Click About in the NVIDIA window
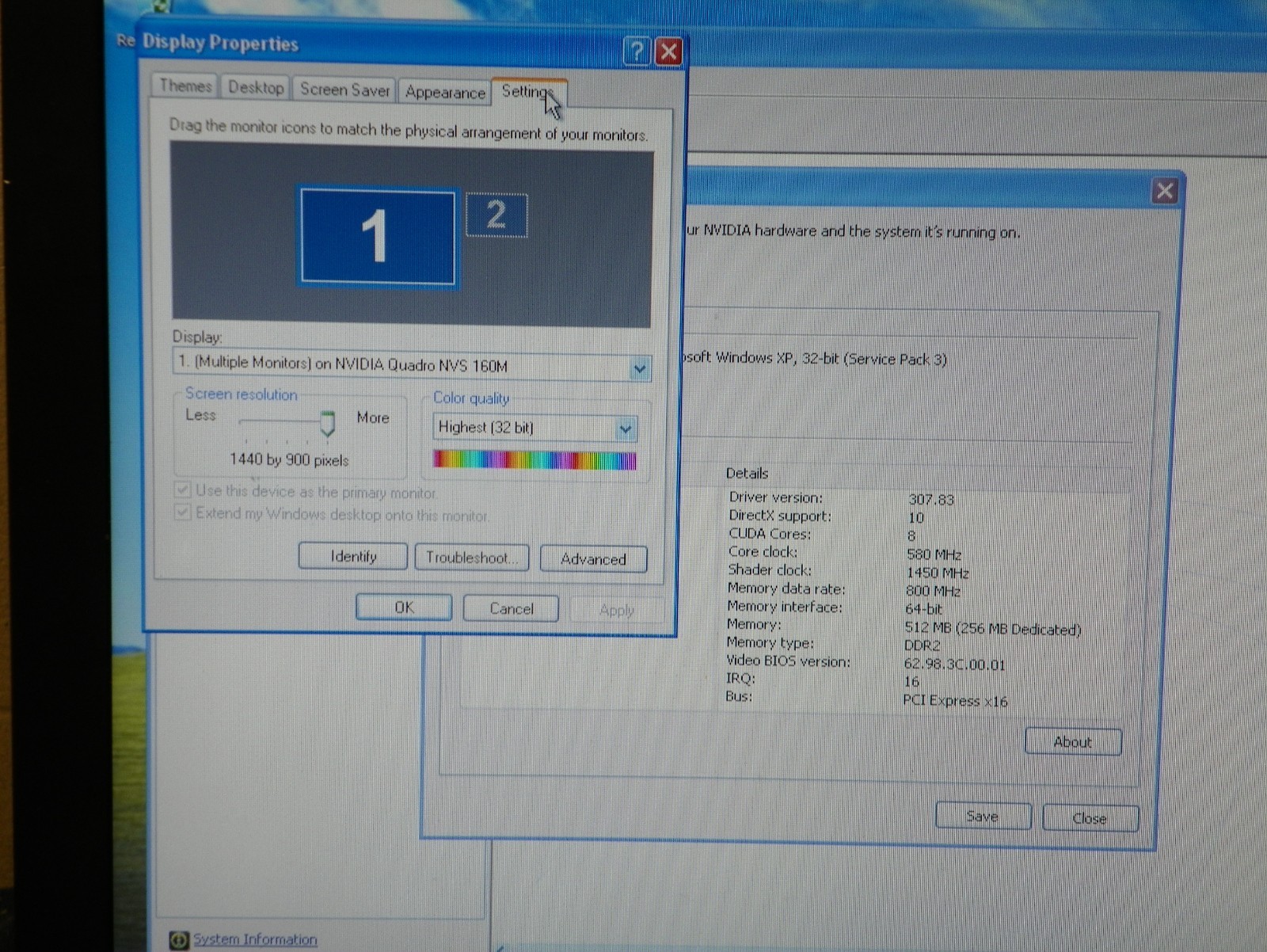Viewport: 1267px width, 952px height. pyautogui.click(x=1073, y=742)
